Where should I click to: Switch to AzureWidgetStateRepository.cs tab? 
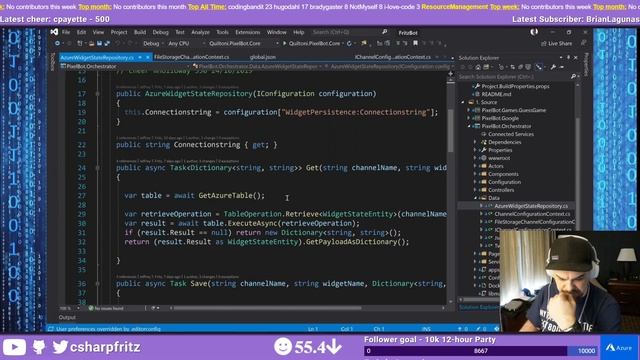tap(97, 58)
